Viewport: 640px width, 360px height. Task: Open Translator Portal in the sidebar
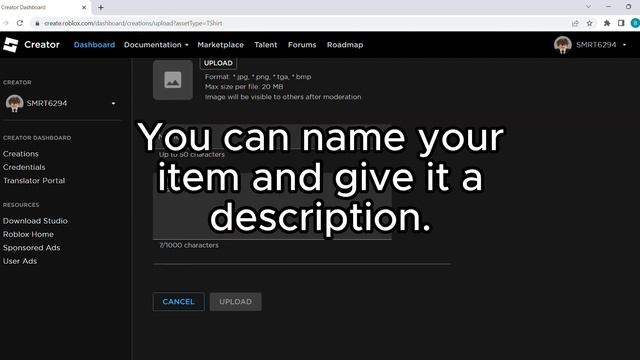click(x=34, y=180)
